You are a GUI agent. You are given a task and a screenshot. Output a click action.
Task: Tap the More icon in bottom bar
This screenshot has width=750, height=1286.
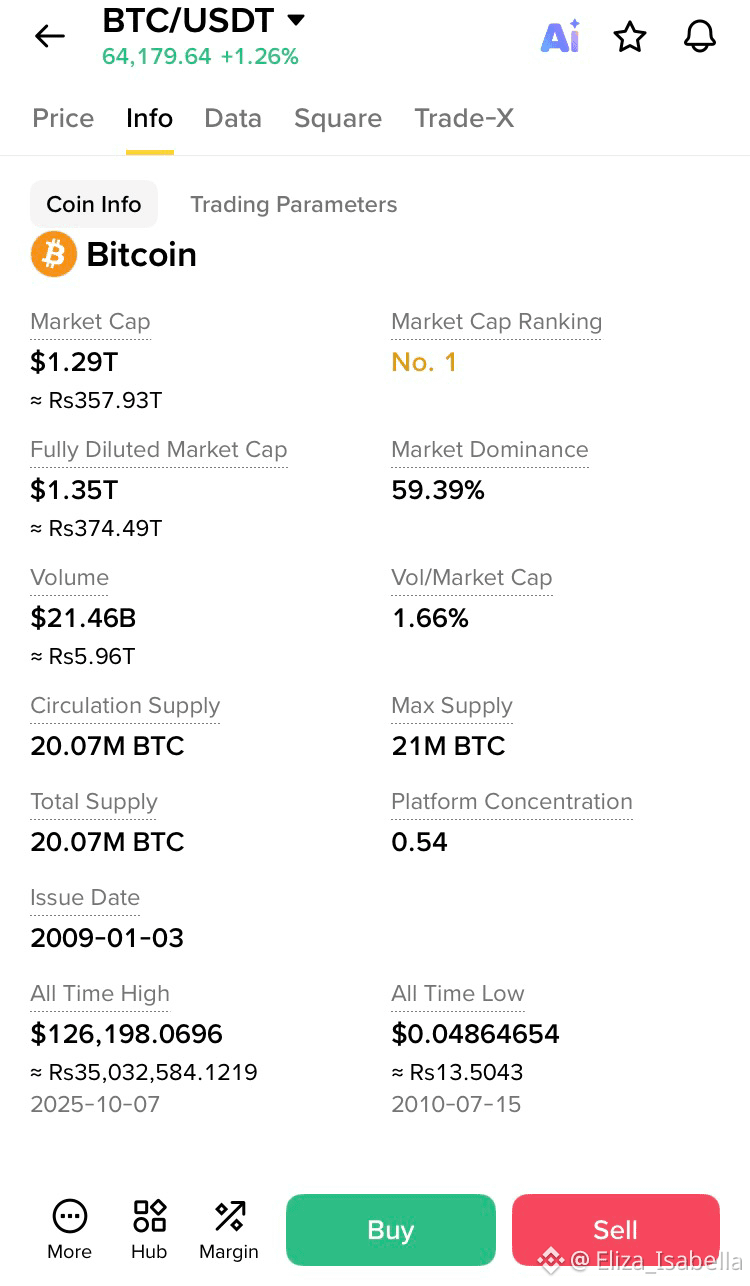pyautogui.click(x=69, y=1230)
